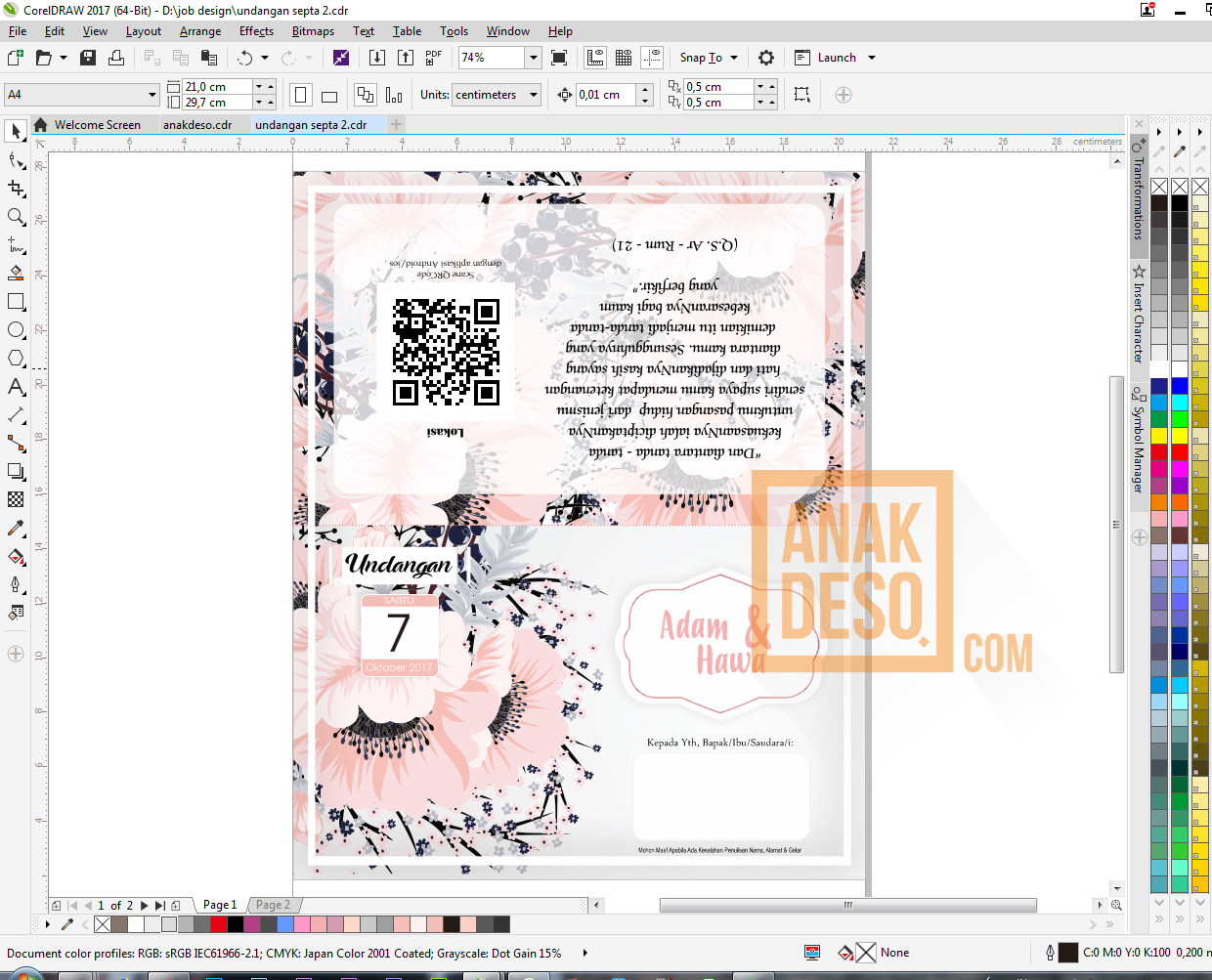Click the Print icon in toolbar
Screen dimensions: 1212x980
(x=116, y=58)
